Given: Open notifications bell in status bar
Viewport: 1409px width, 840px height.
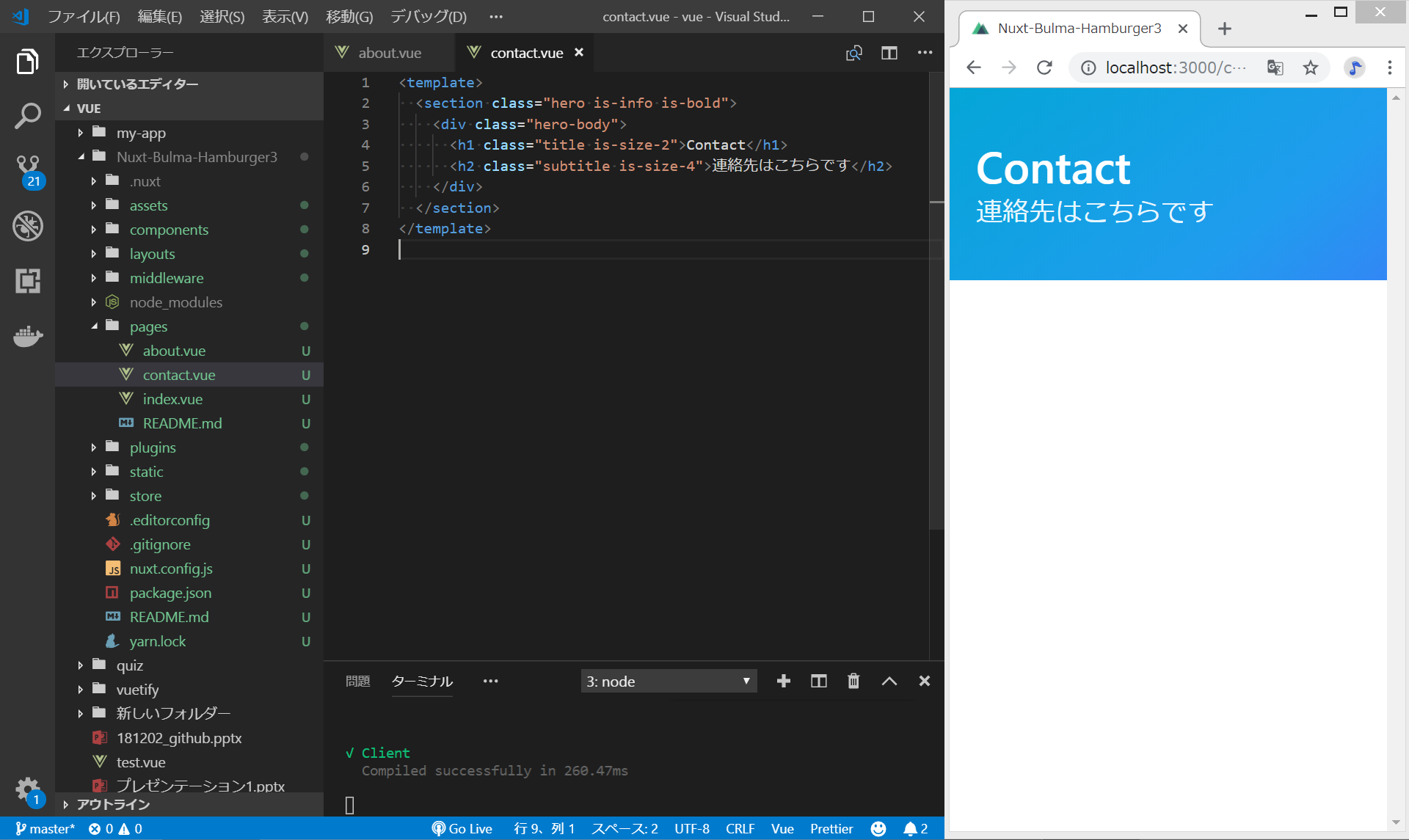Looking at the screenshot, I should point(916,828).
